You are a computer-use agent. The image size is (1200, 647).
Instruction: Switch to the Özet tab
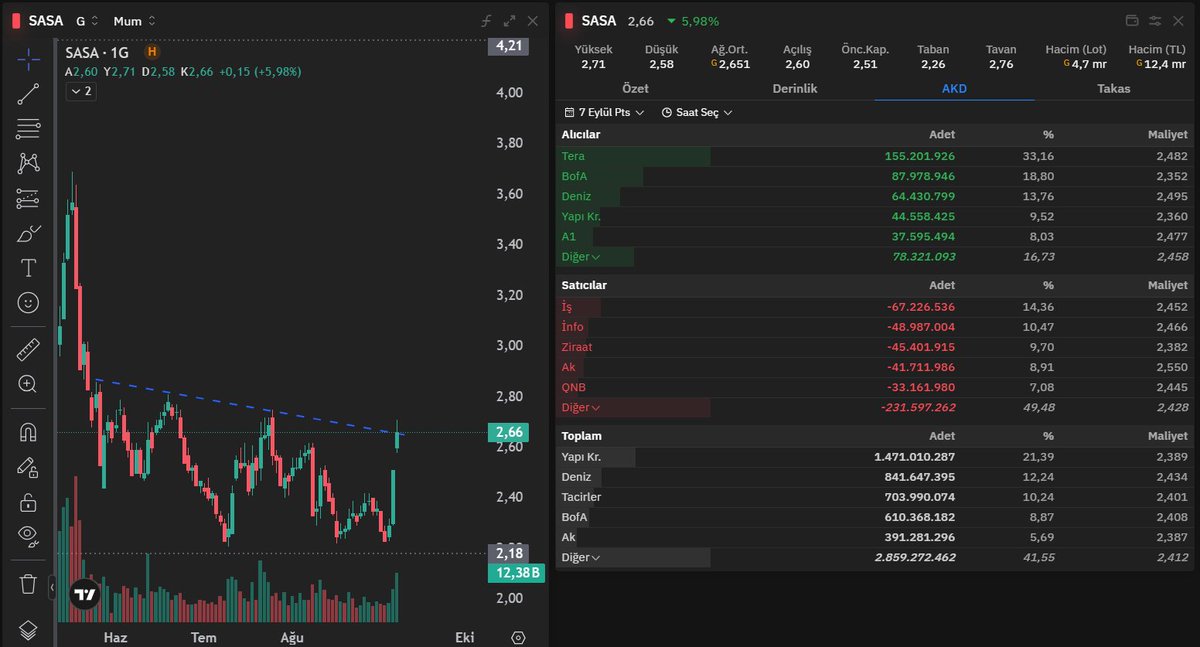tap(635, 89)
